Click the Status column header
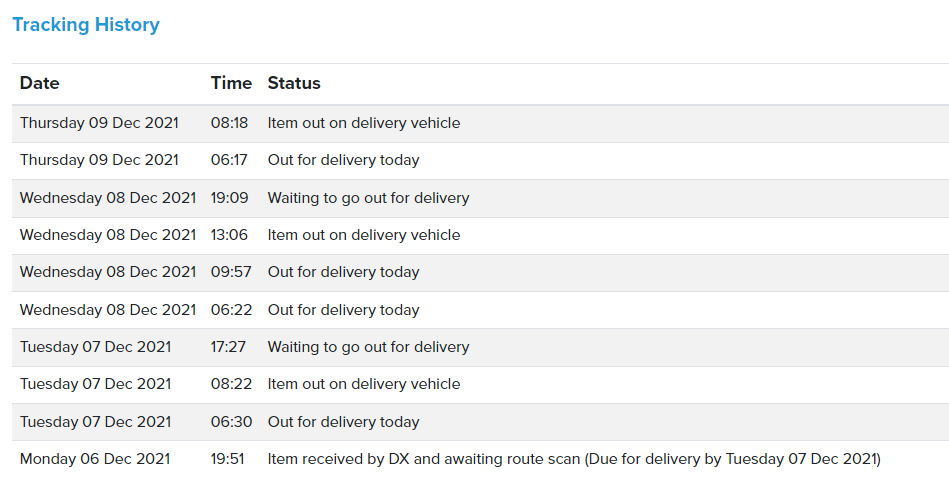The image size is (949, 485). [x=294, y=83]
